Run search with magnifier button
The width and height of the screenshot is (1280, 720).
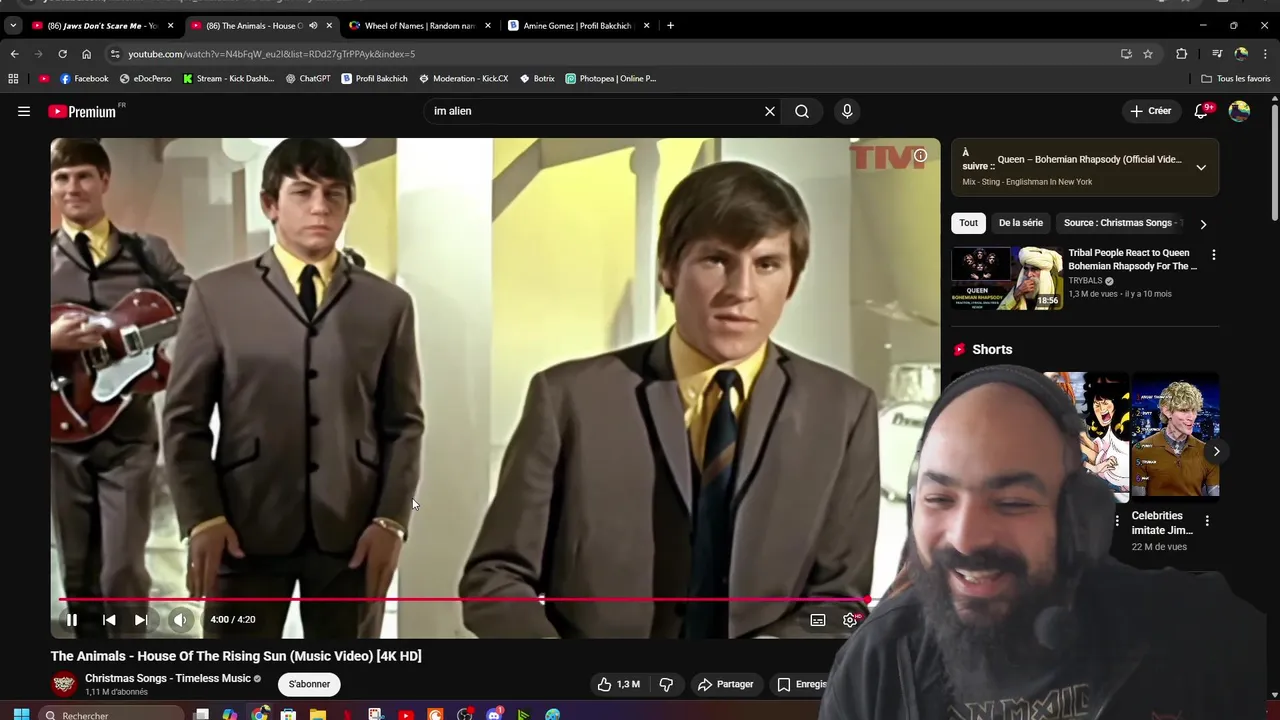(802, 111)
